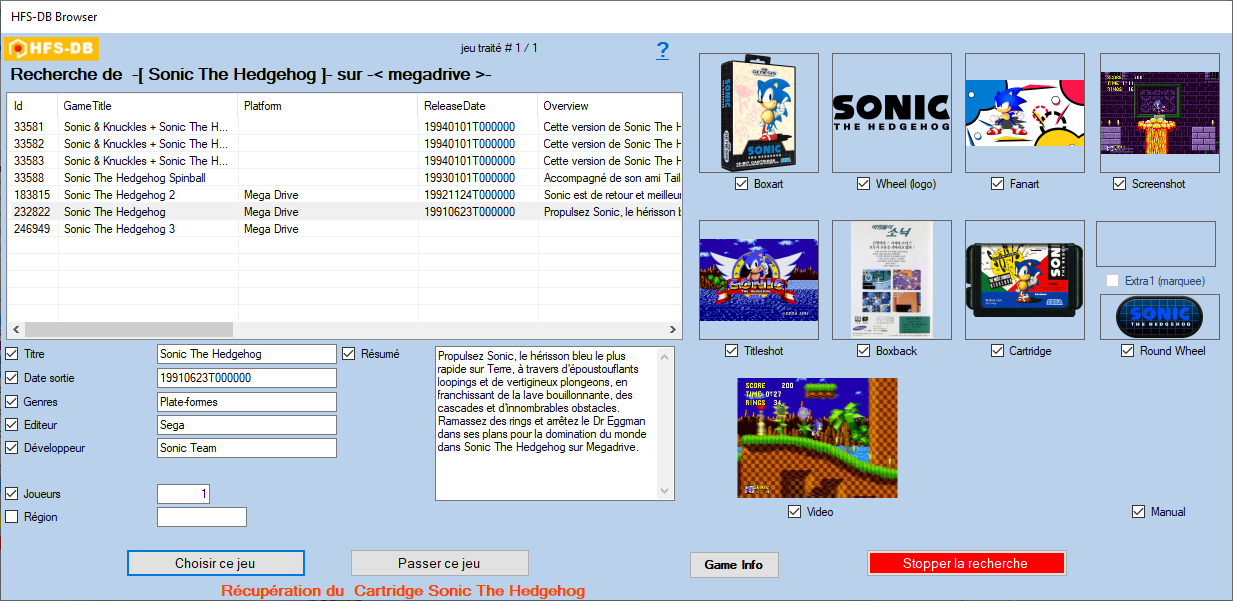
Task: Enable the Extra1 (marquee) checkbox
Action: pyautogui.click(x=1112, y=281)
